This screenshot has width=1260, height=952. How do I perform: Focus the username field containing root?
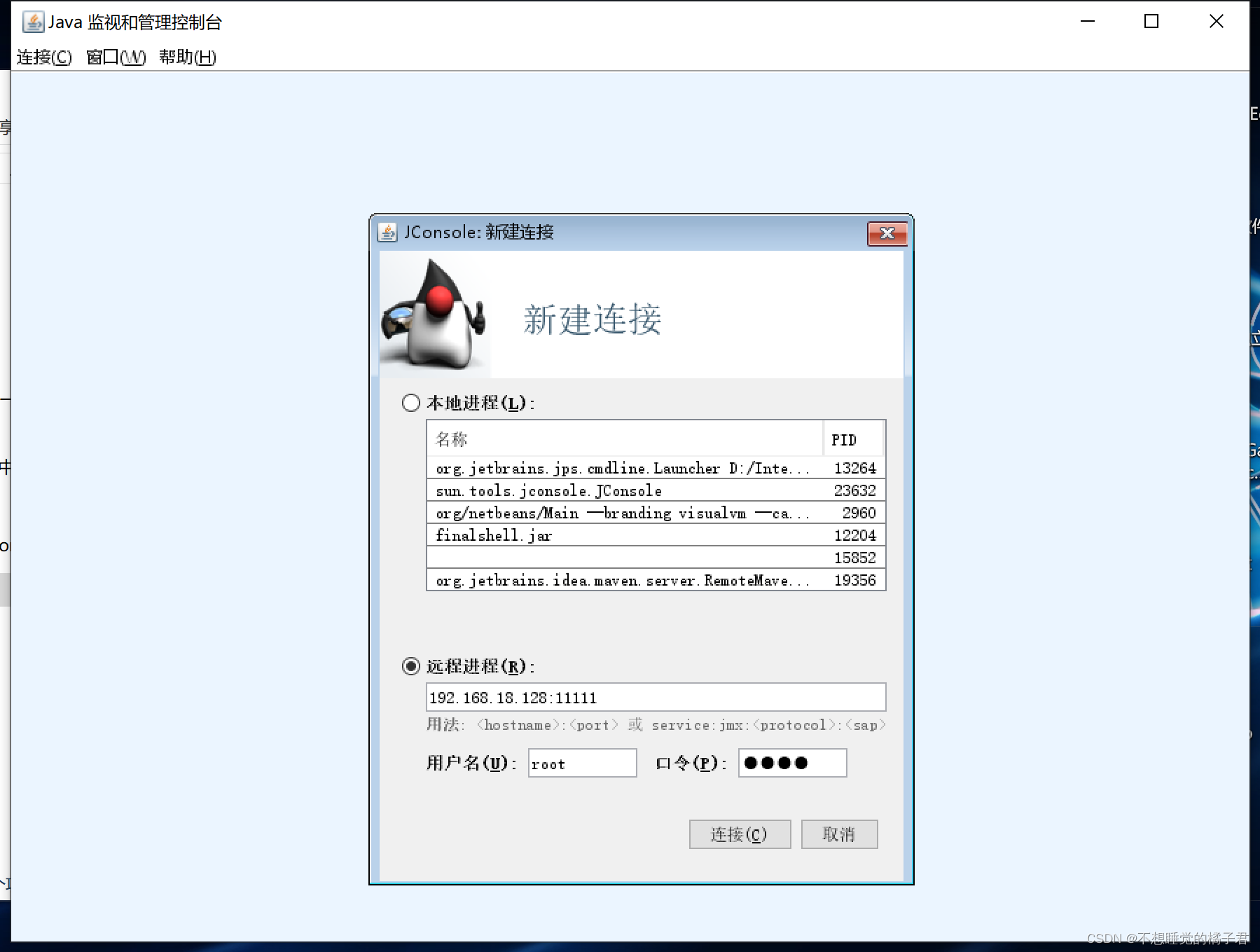(582, 764)
